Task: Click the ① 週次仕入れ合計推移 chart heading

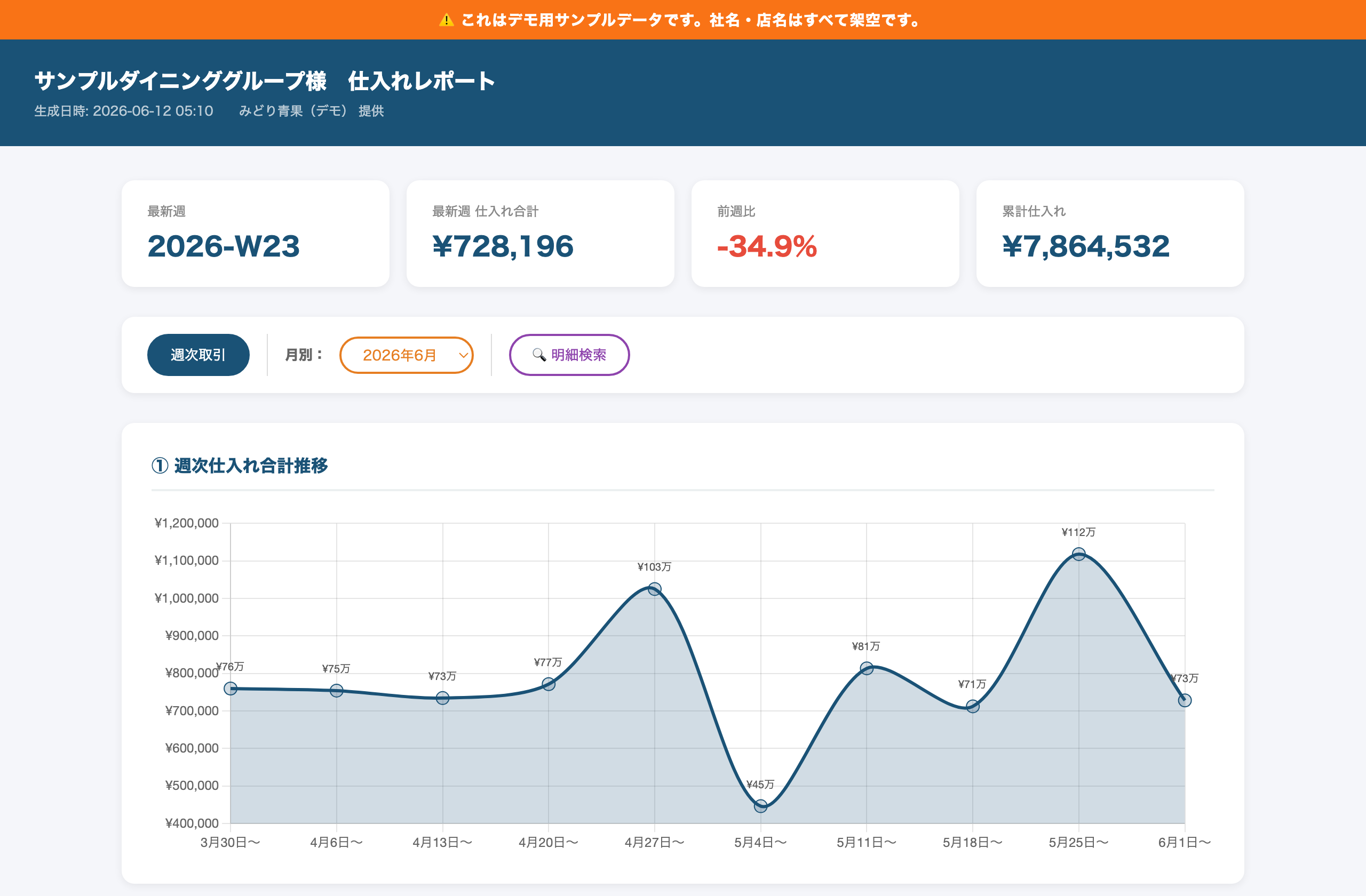Action: pyautogui.click(x=240, y=465)
